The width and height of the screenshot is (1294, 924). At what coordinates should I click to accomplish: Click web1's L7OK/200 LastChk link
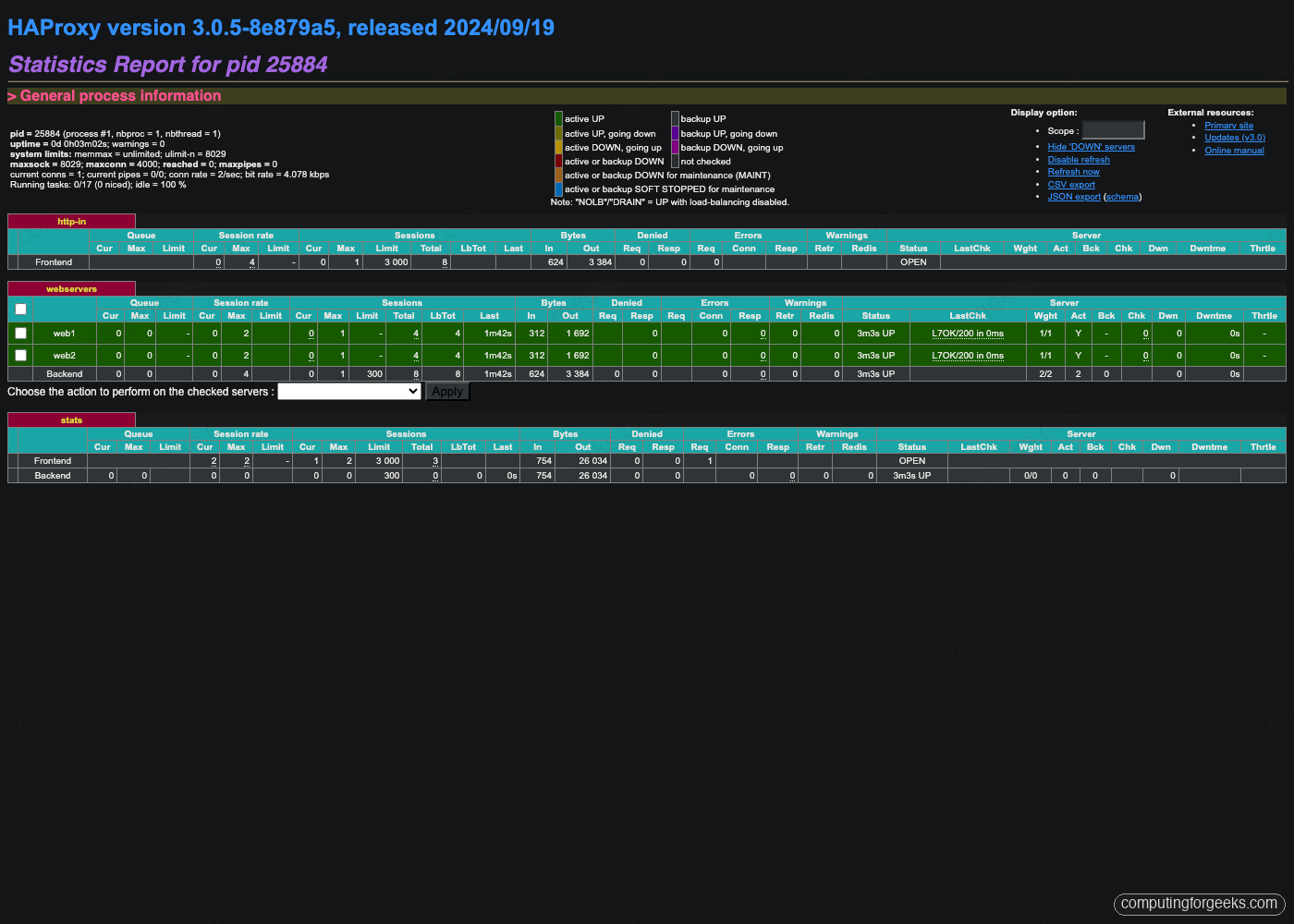pyautogui.click(x=968, y=333)
